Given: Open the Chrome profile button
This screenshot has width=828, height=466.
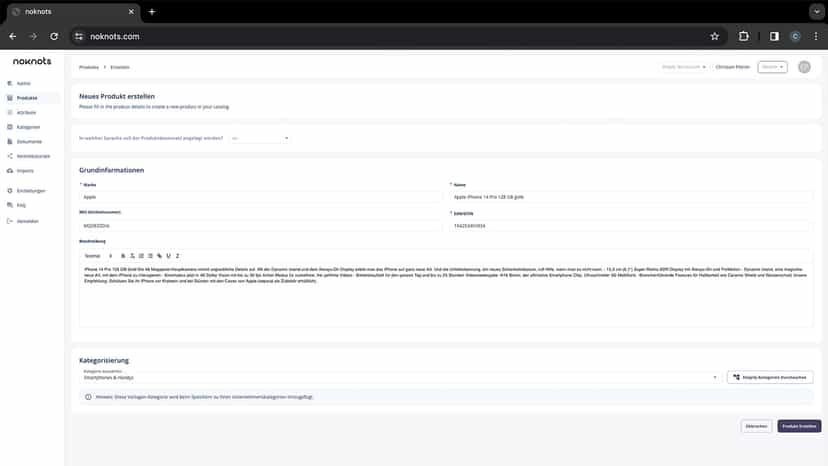Looking at the screenshot, I should coord(795,36).
